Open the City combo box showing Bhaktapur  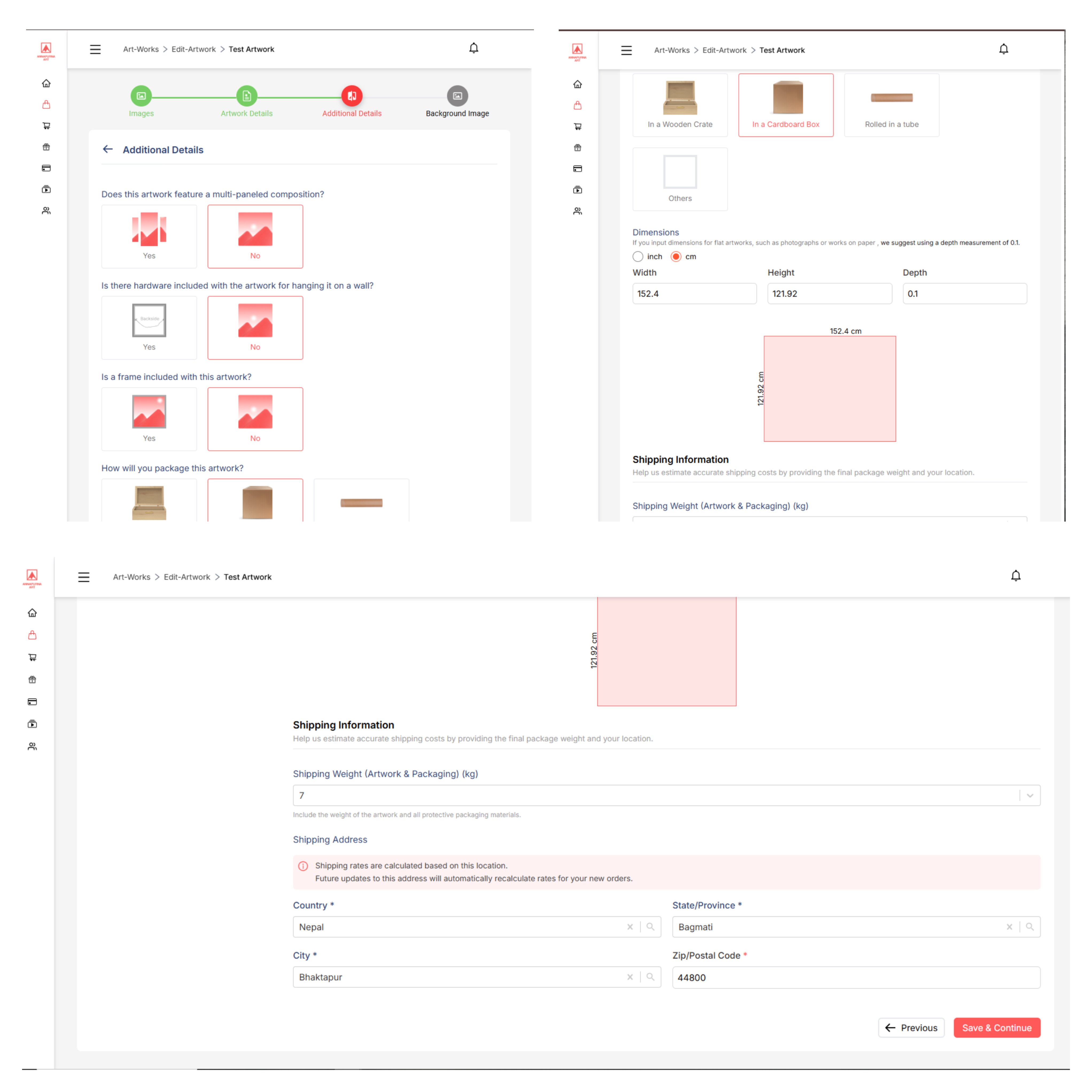(477, 977)
